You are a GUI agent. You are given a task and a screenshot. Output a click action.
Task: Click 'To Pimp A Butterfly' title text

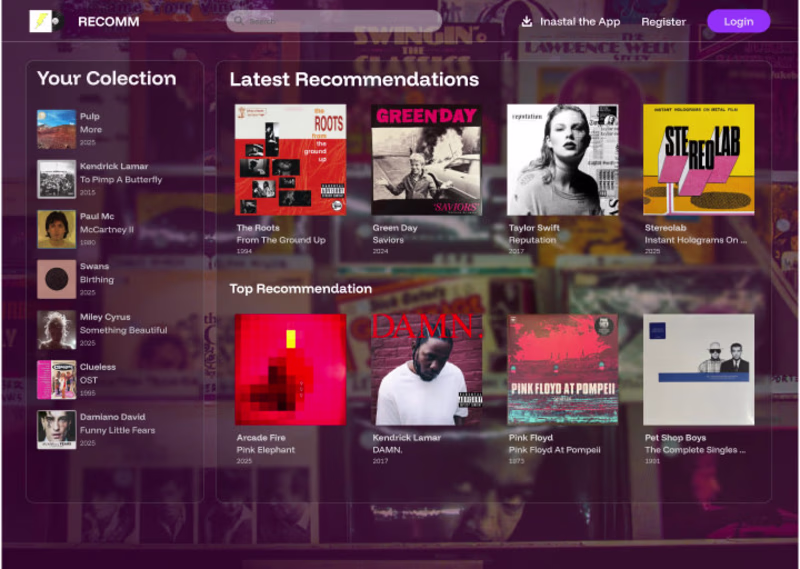tap(121, 180)
